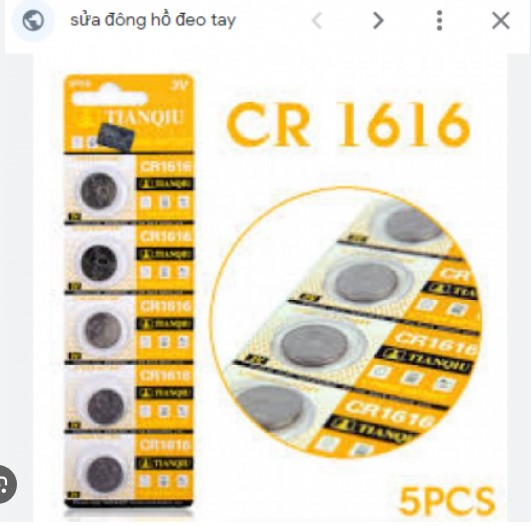The height and width of the screenshot is (526, 531).
Task: Click the large "CR 1616" heading in the image
Action: coord(349,125)
